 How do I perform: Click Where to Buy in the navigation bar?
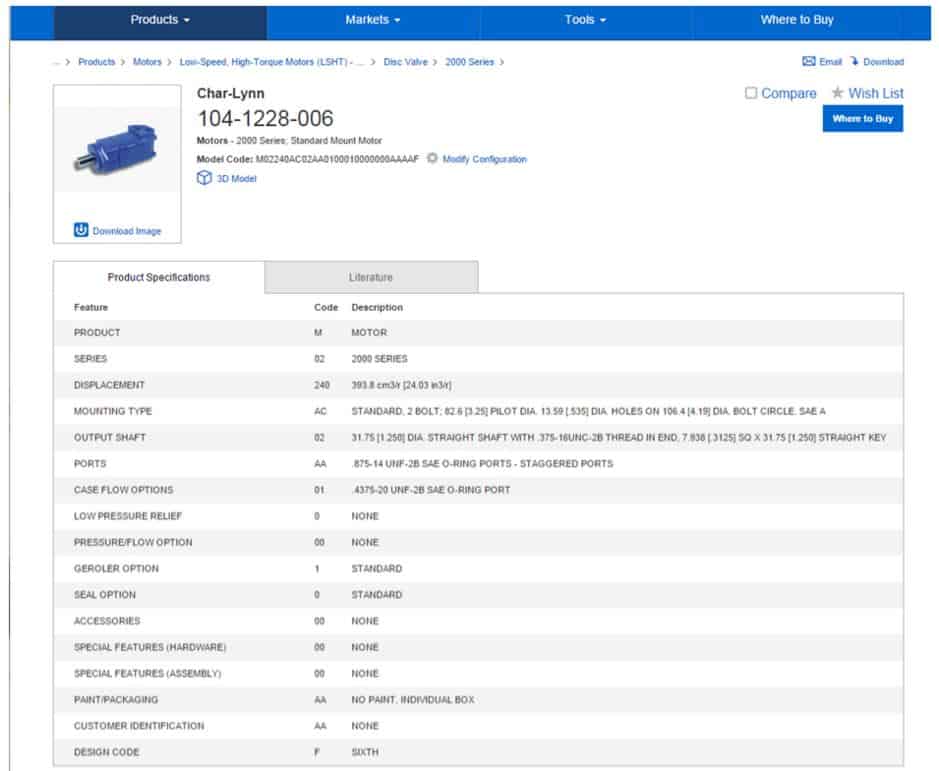coord(796,20)
